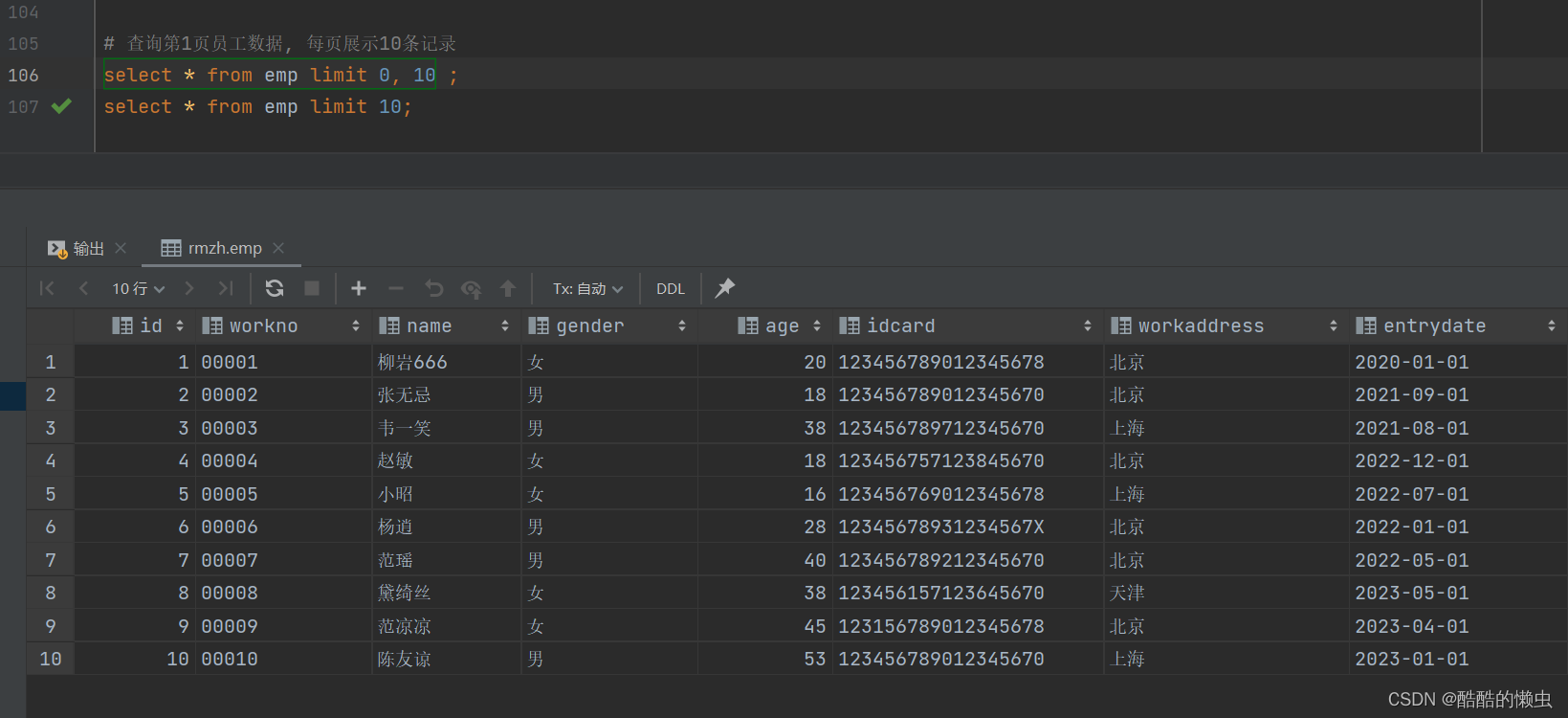Go to previous page of results
The width and height of the screenshot is (1568, 718).
point(83,288)
